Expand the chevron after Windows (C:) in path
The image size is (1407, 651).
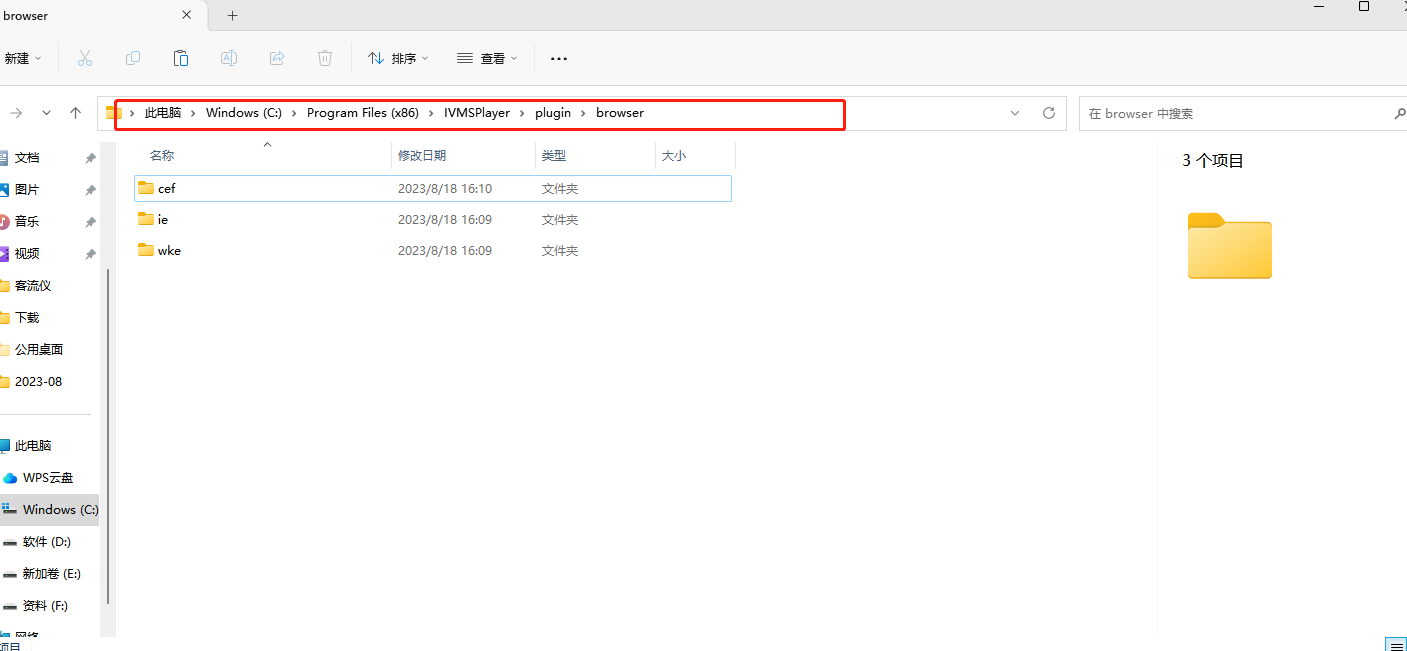click(295, 113)
